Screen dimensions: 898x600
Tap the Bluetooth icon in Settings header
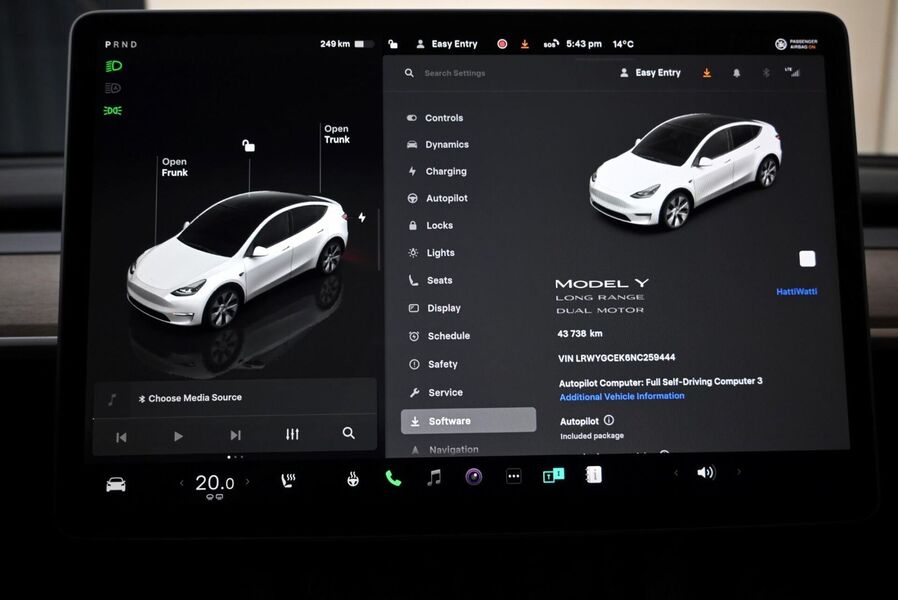[766, 72]
